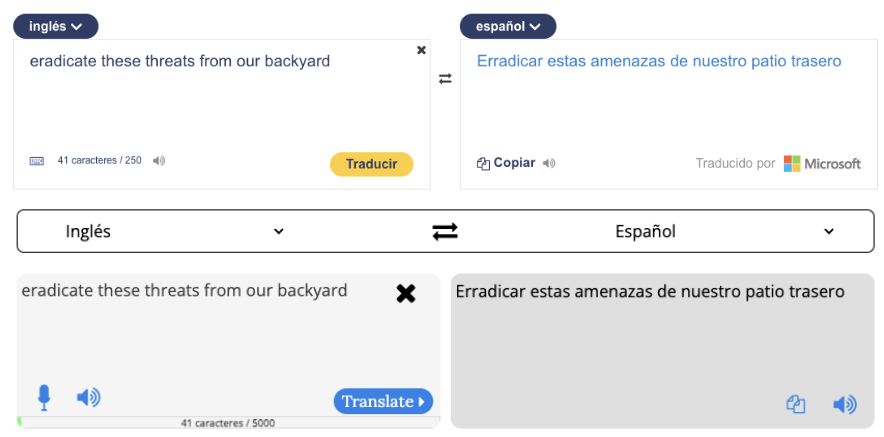Open the español target language dropdown
The image size is (884, 437).
point(507,26)
